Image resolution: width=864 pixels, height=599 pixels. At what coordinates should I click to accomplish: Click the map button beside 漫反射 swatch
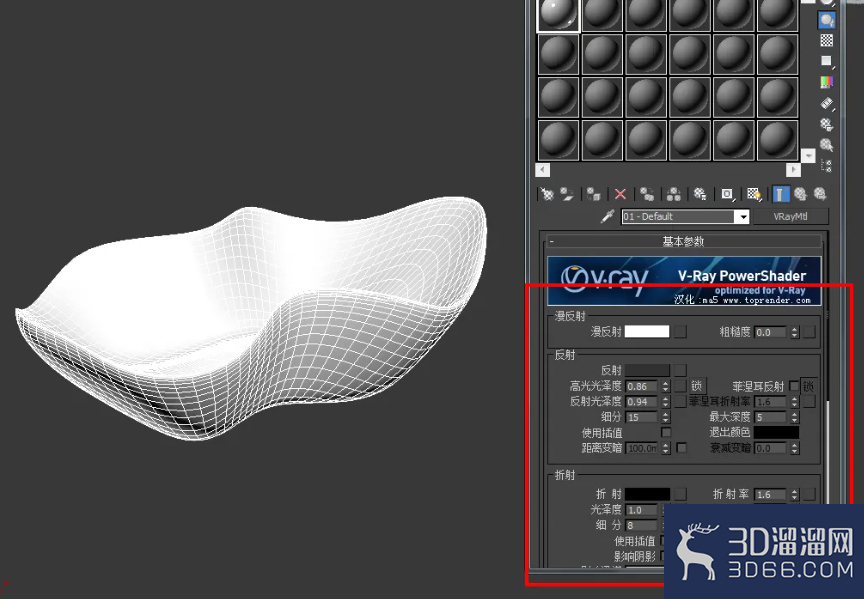point(681,331)
